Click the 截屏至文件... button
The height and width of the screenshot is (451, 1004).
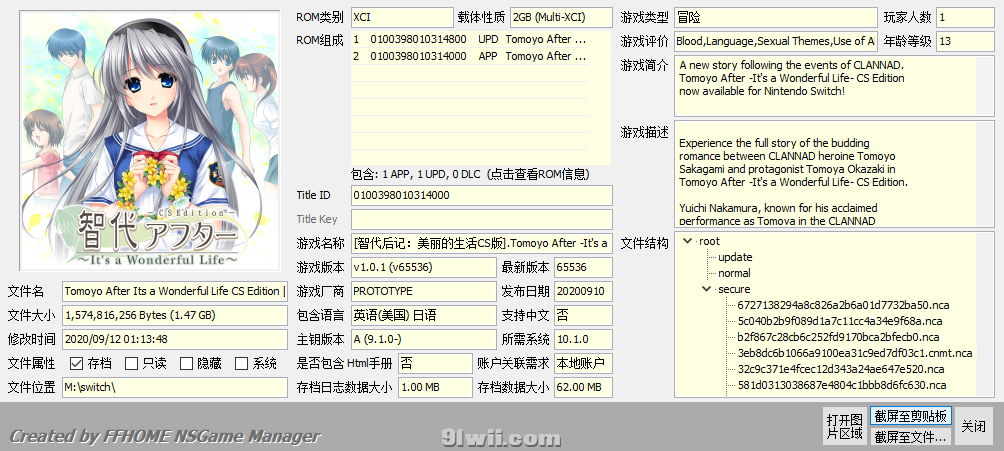[x=911, y=437]
